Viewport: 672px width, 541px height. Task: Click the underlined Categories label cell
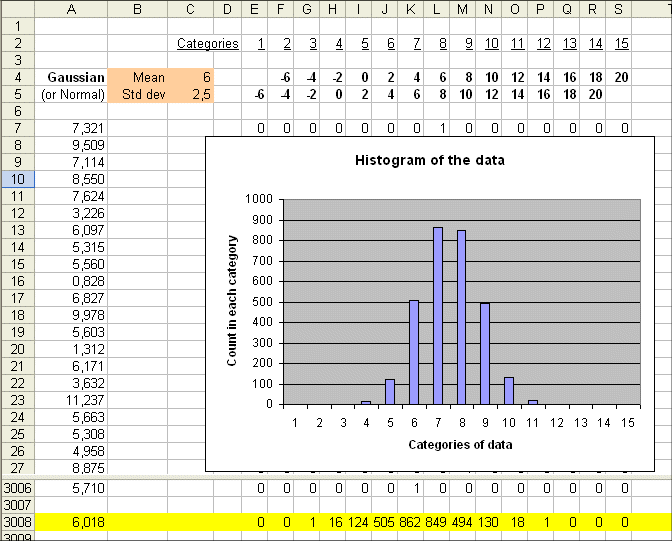[208, 43]
